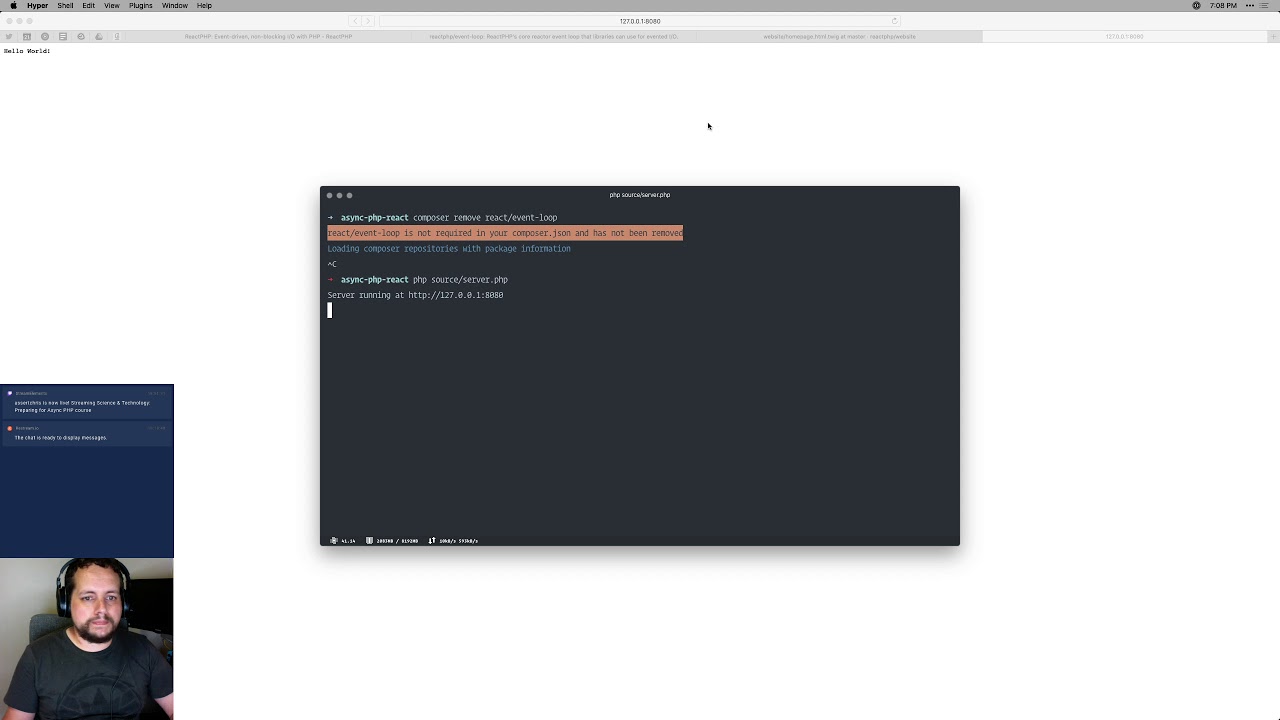This screenshot has width=1280, height=720.
Task: Click the round status icon in macOS menu bar
Action: point(1196,5)
